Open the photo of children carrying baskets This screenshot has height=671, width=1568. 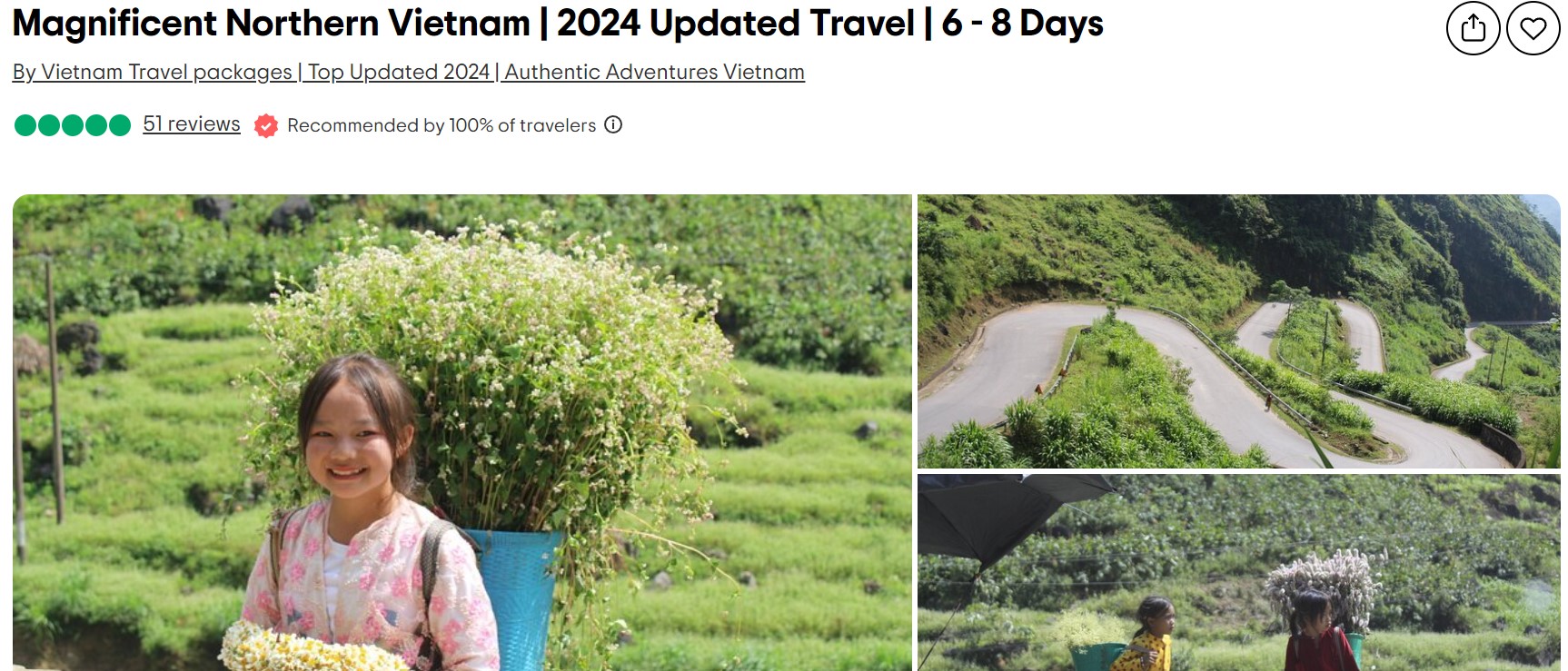tap(1238, 573)
